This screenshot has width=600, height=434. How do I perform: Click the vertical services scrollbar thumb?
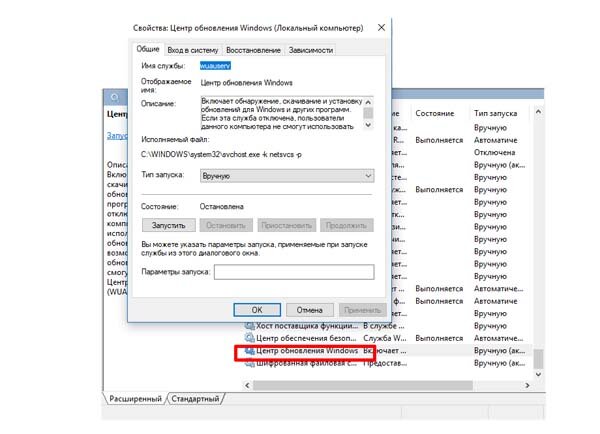pyautogui.click(x=538, y=359)
